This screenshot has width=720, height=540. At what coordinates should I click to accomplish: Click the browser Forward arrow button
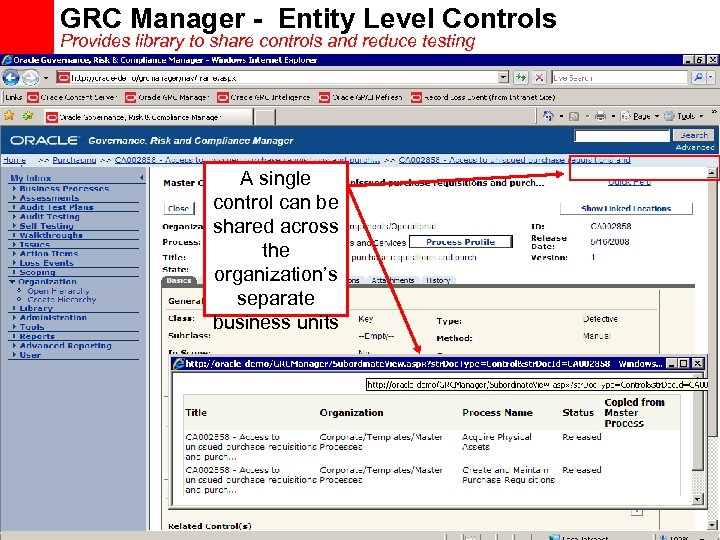[x=30, y=78]
